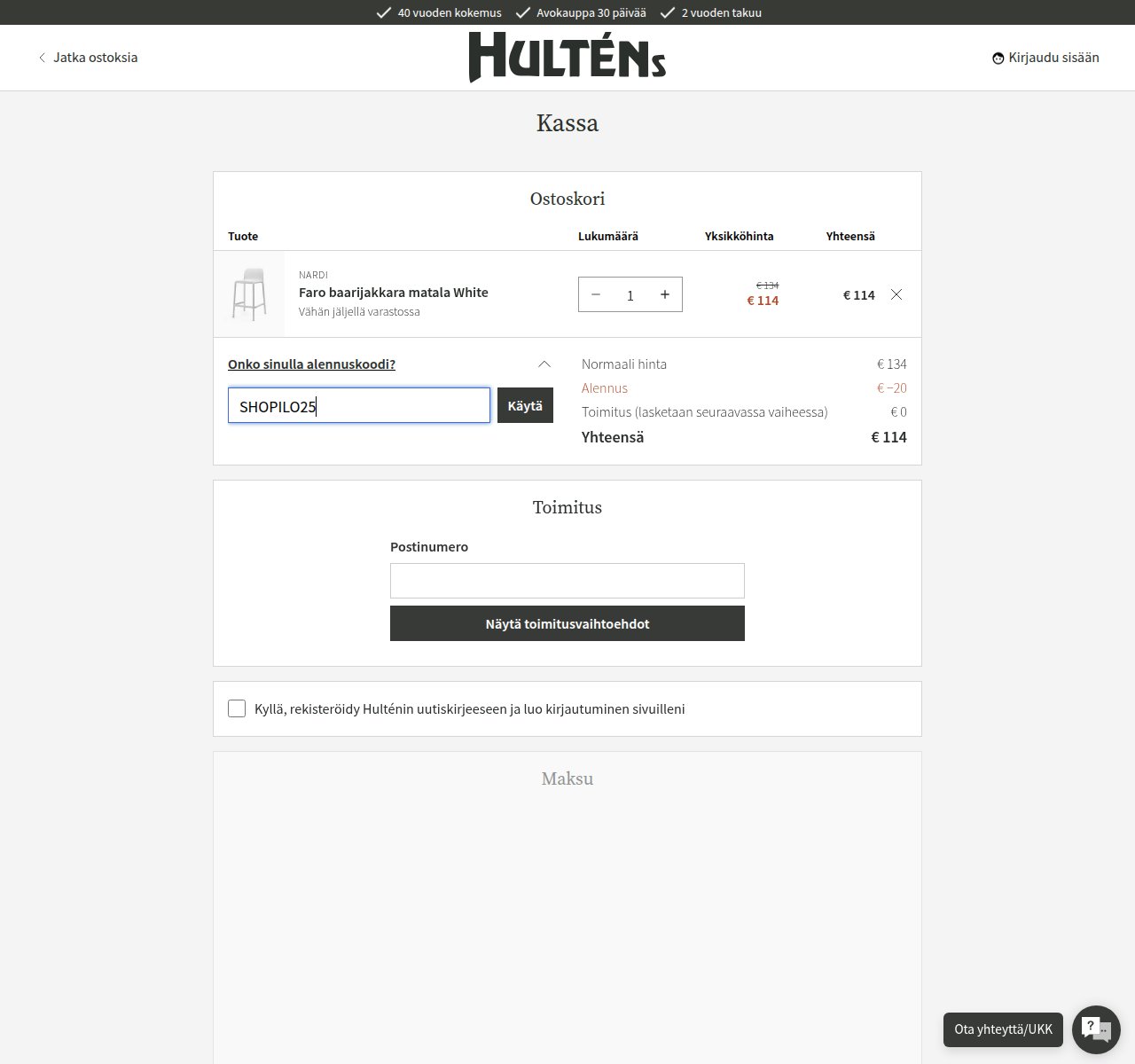Click Näytä toimitusvaihtoehdot button

tap(567, 623)
